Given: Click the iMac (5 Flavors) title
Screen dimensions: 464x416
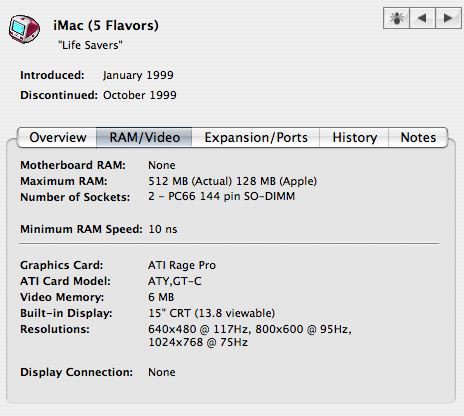Looking at the screenshot, I should (x=106, y=25).
